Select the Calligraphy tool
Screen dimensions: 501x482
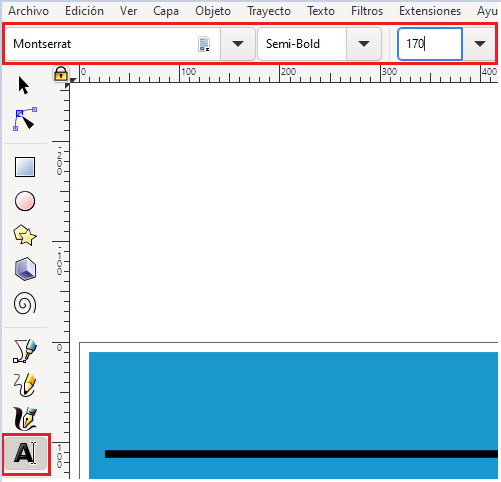(x=25, y=419)
